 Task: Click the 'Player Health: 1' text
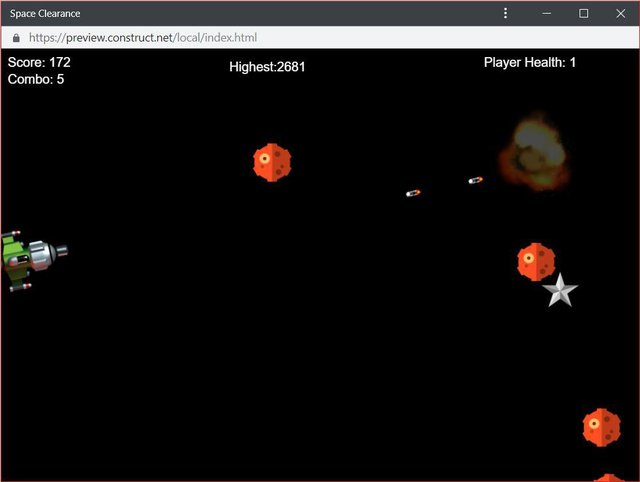(x=530, y=62)
